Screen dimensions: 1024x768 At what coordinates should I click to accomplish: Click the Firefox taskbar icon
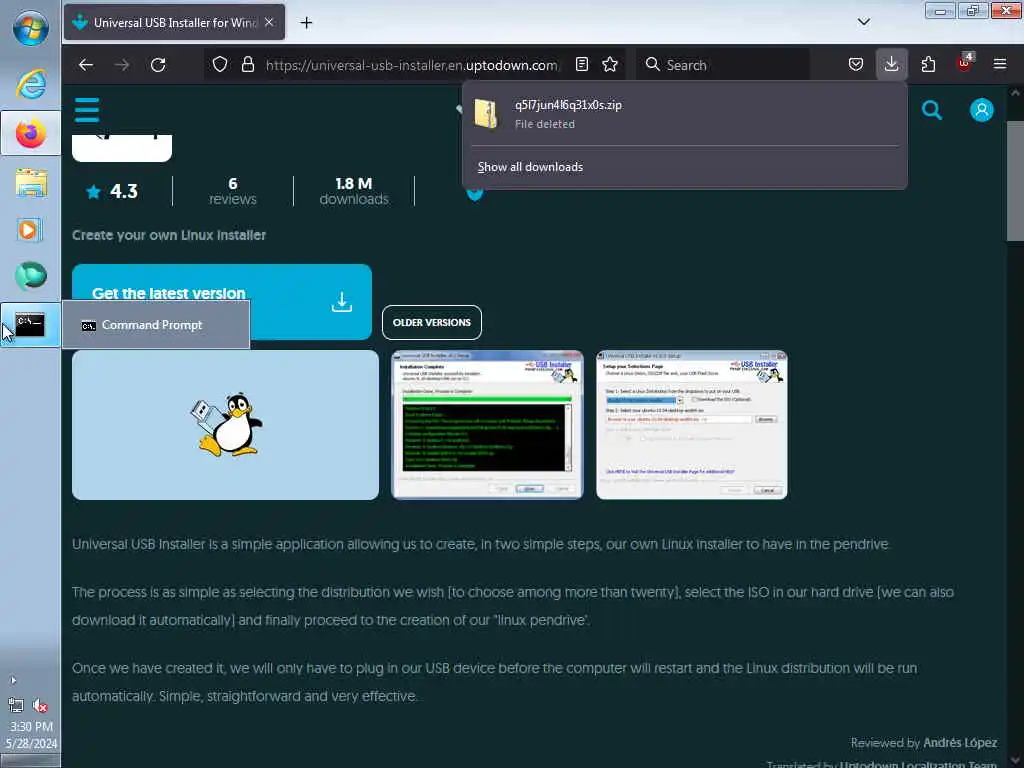tap(31, 134)
